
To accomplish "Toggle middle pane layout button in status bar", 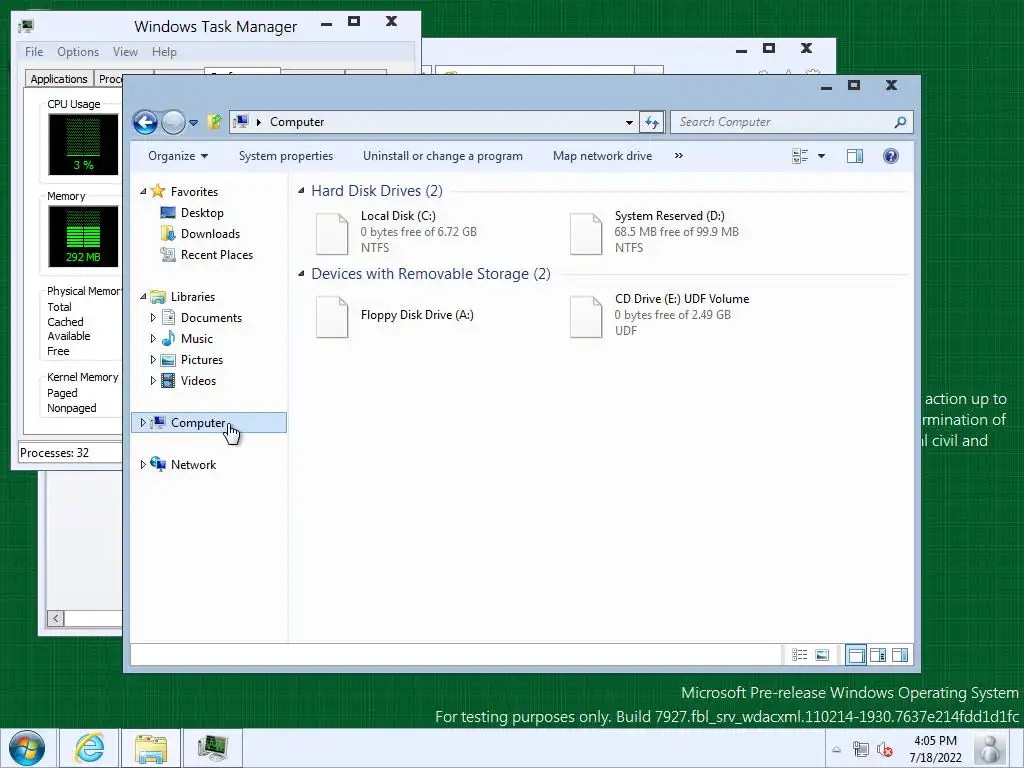I will (x=878, y=655).
